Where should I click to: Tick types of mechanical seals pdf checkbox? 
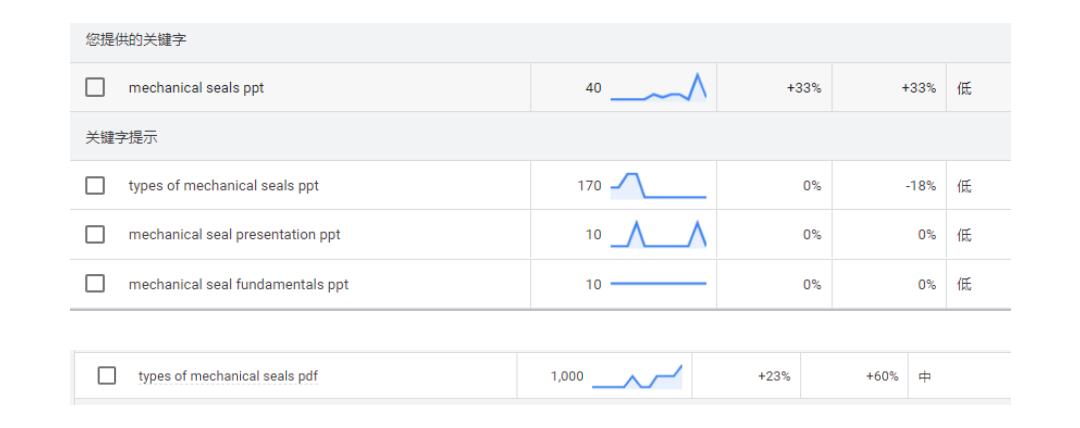107,376
